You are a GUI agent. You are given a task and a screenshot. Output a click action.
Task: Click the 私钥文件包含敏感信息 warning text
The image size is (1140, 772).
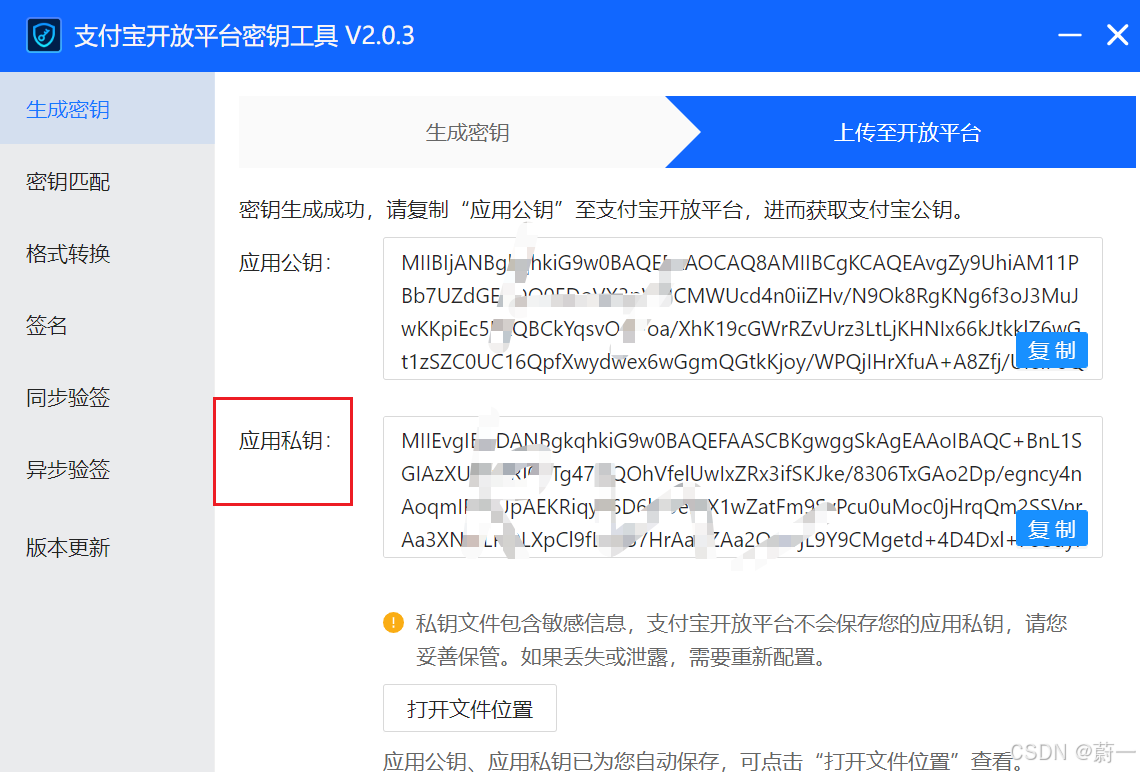pos(741,640)
